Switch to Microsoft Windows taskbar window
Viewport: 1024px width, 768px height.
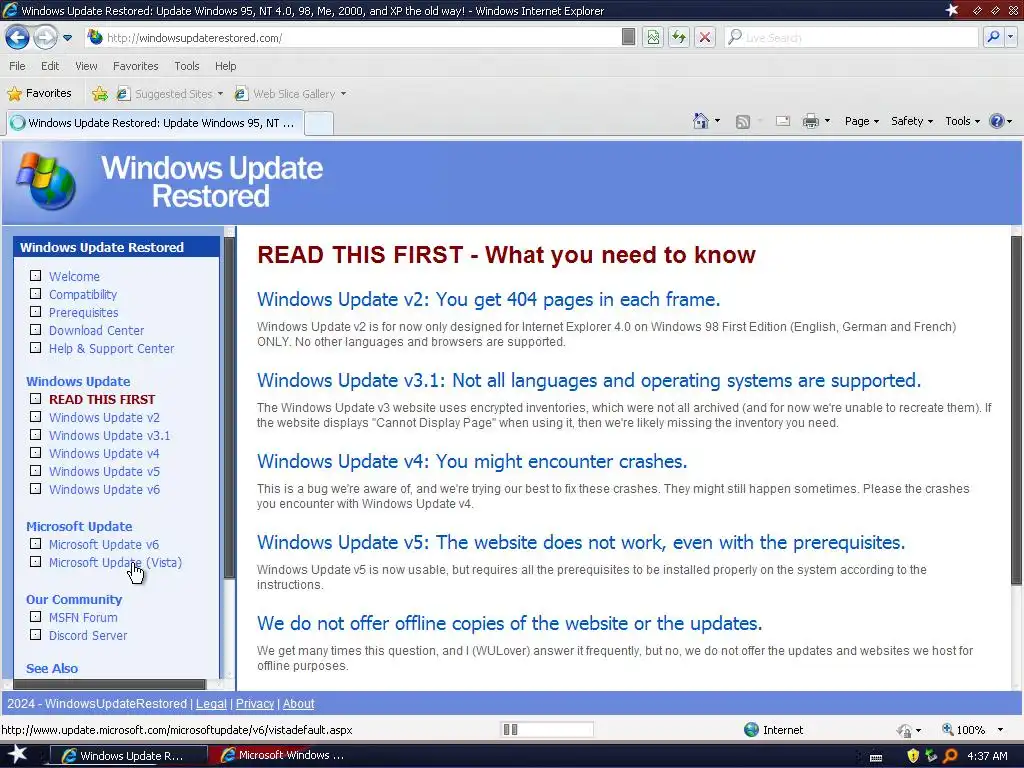click(x=282, y=755)
